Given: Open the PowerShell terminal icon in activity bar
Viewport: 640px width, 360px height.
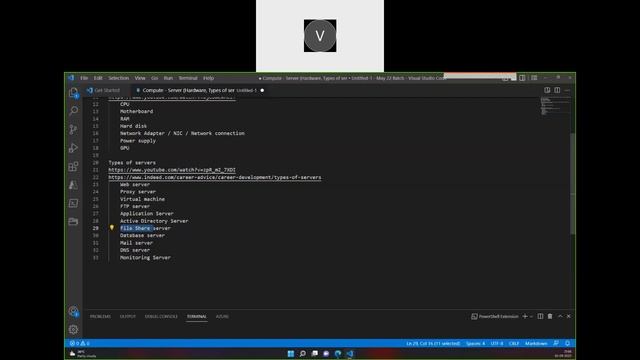Looking at the screenshot, I should click(73, 203).
